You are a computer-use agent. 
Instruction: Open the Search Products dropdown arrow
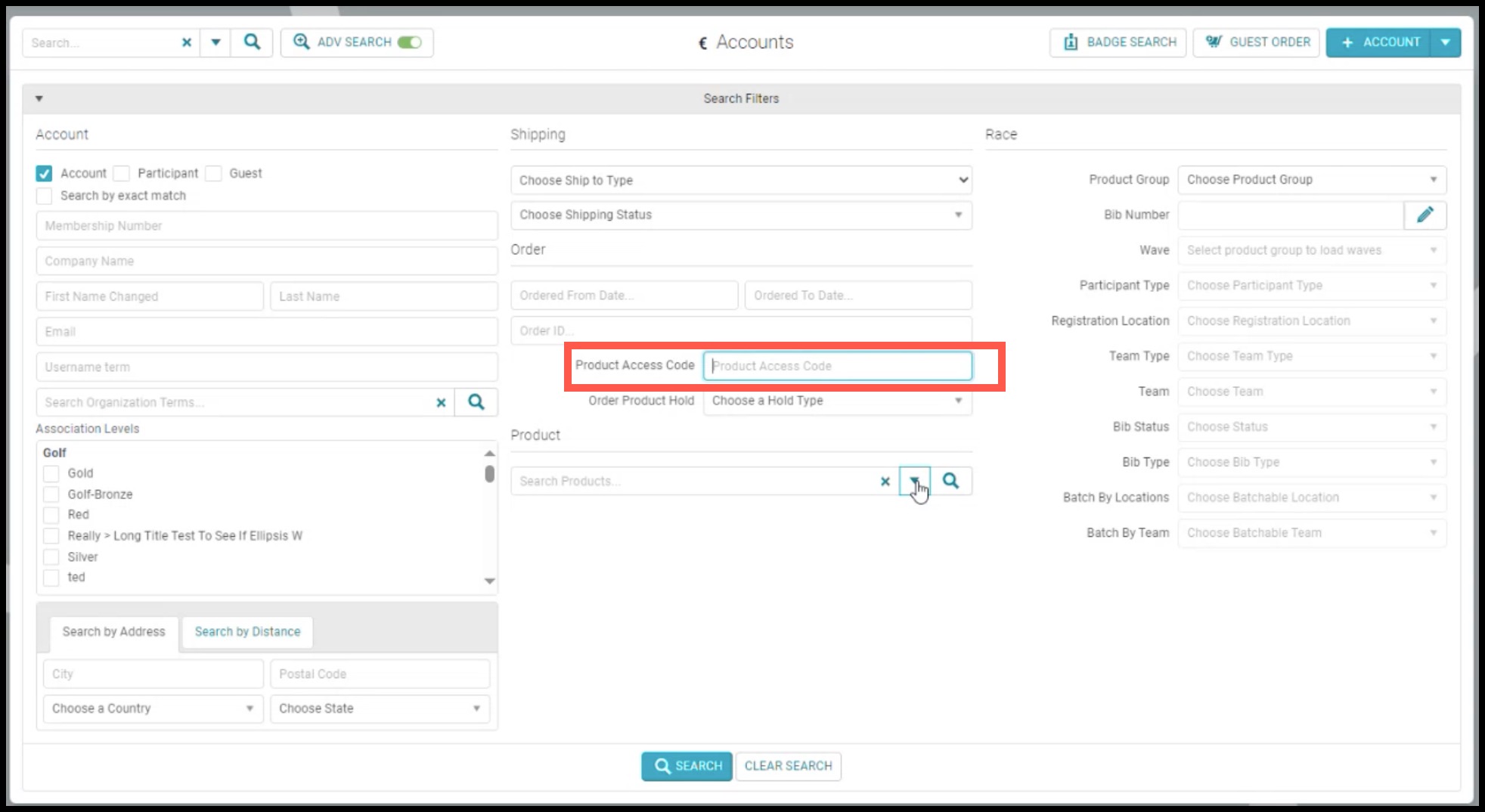pyautogui.click(x=915, y=481)
